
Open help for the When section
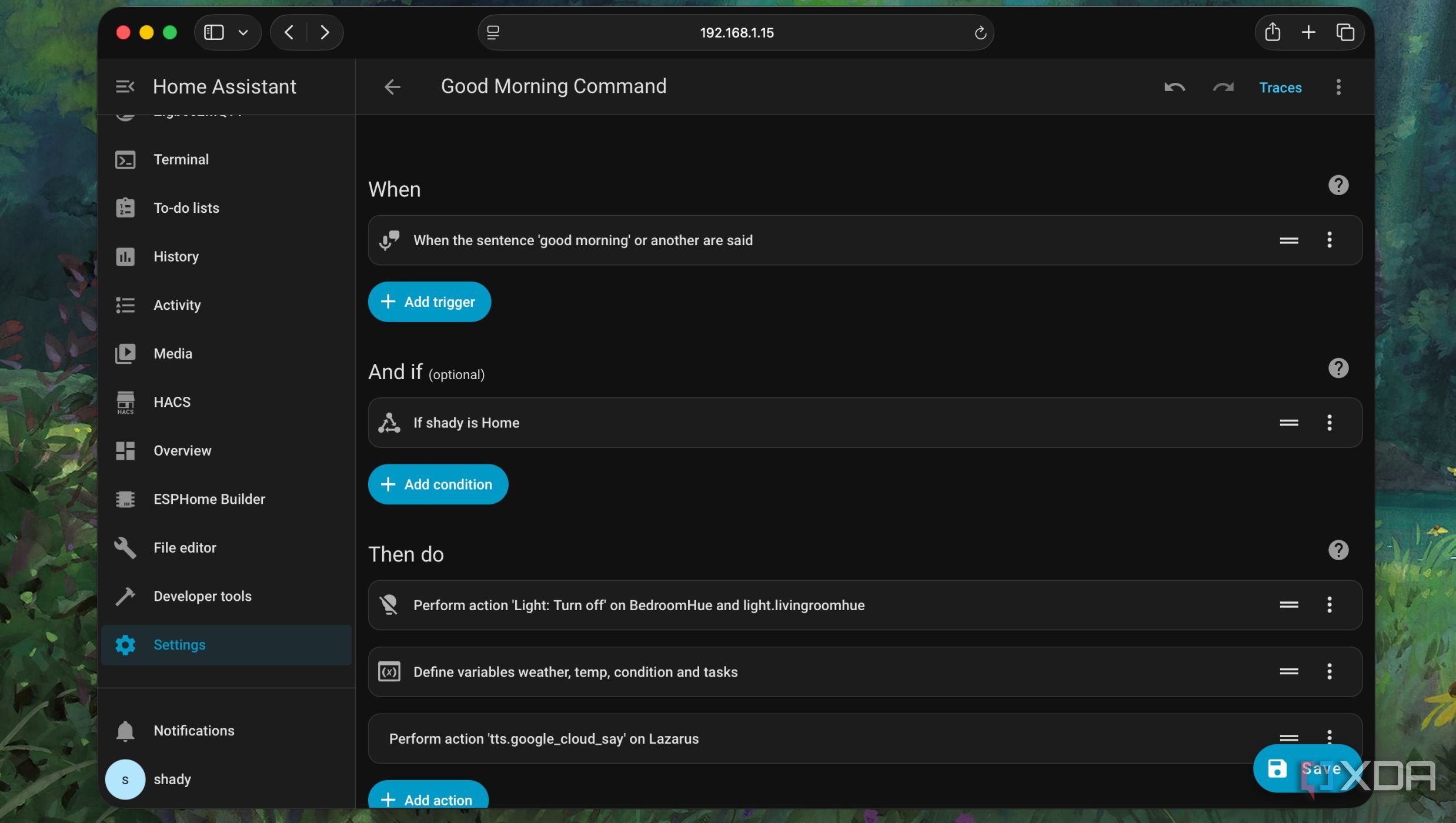[x=1338, y=185]
